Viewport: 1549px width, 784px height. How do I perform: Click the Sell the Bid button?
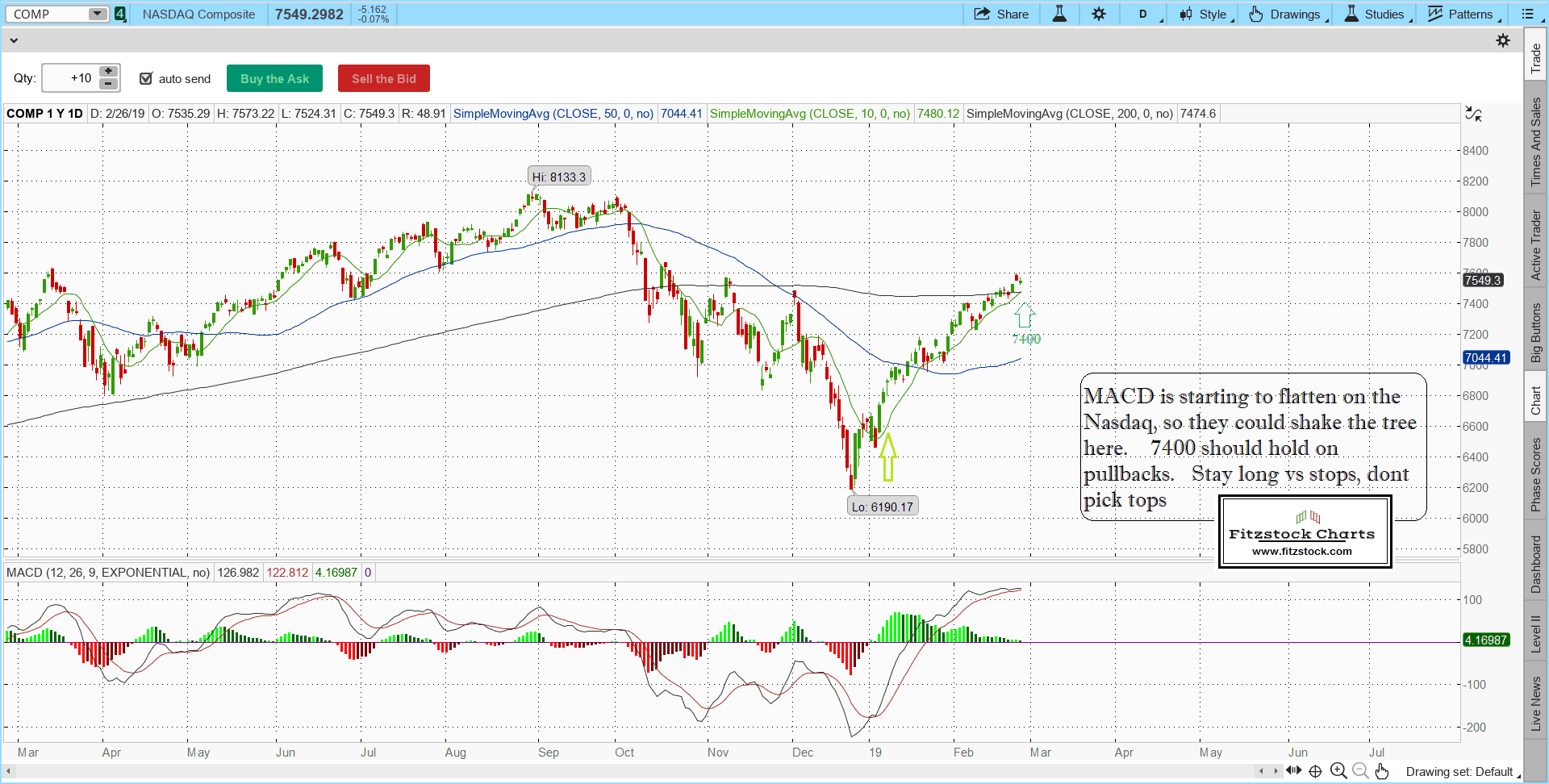click(383, 78)
